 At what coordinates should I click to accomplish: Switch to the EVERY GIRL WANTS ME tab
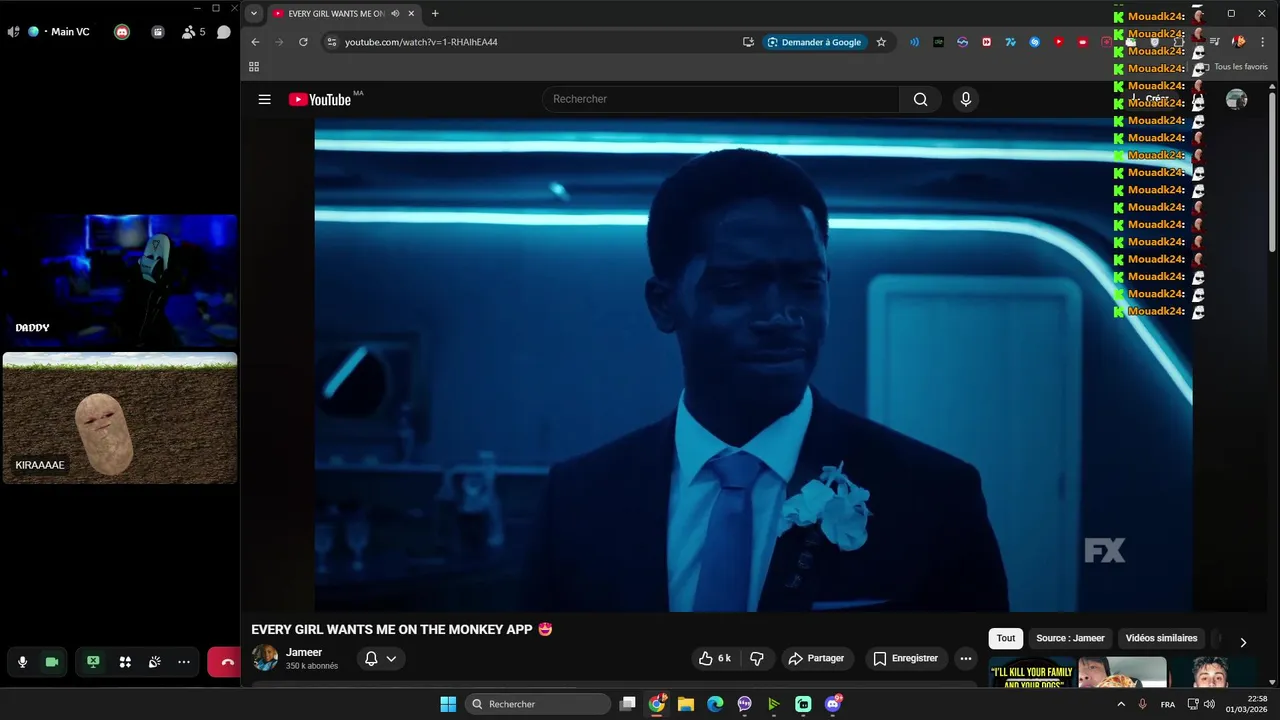point(335,14)
